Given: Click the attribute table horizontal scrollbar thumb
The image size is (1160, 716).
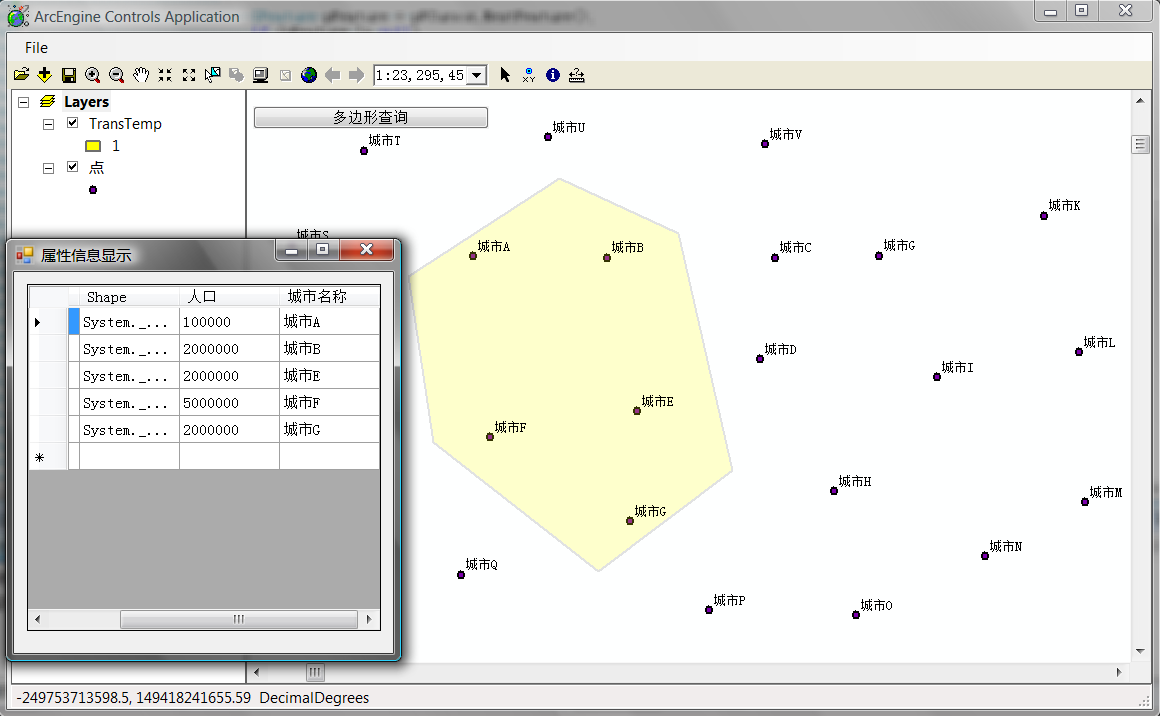Looking at the screenshot, I should [x=238, y=620].
